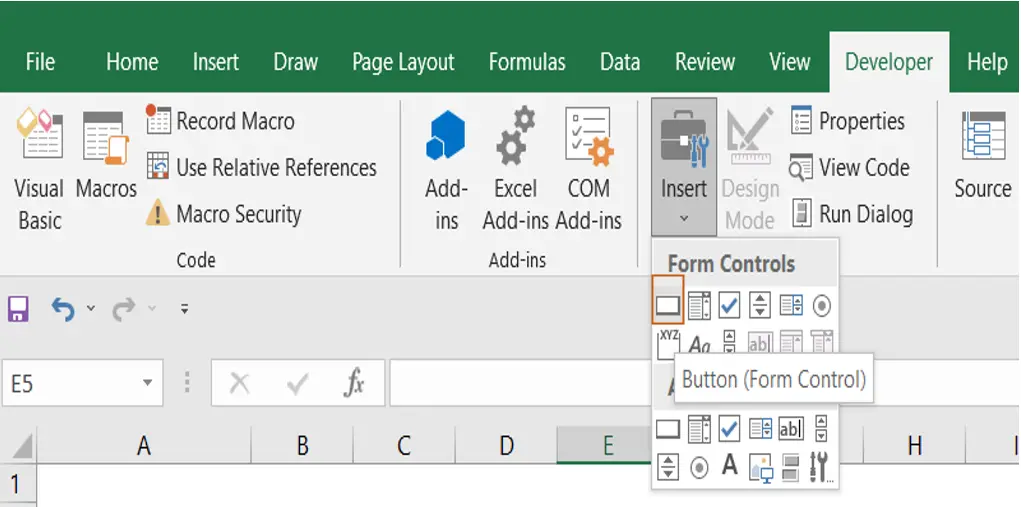The height and width of the screenshot is (507, 1021).
Task: Toggle Use Relative References
Action: tap(262, 167)
